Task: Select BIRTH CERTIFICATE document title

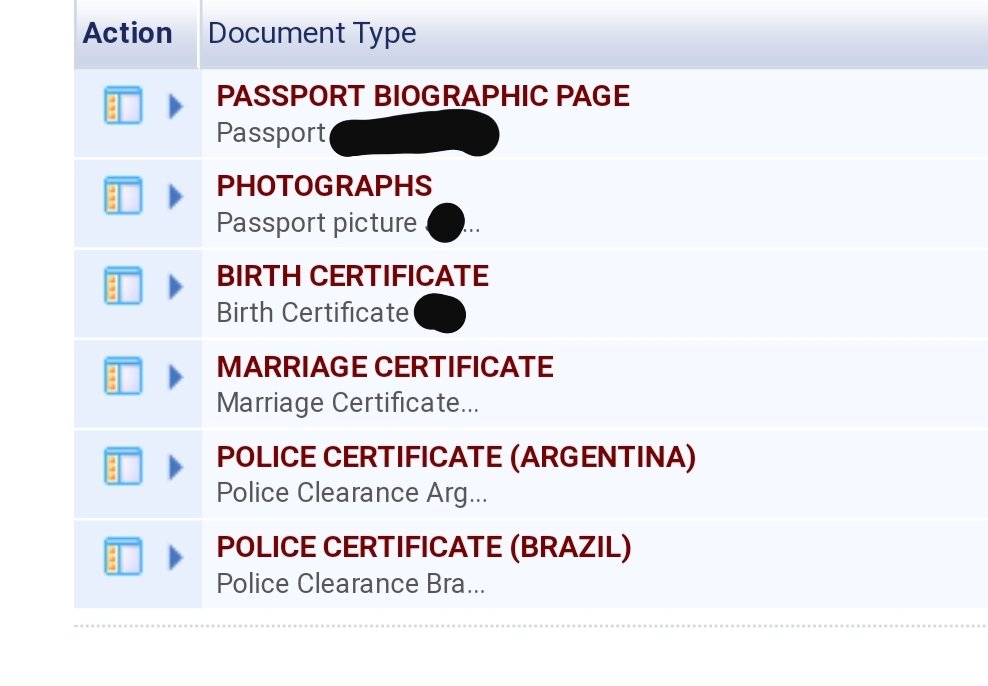Action: [353, 277]
